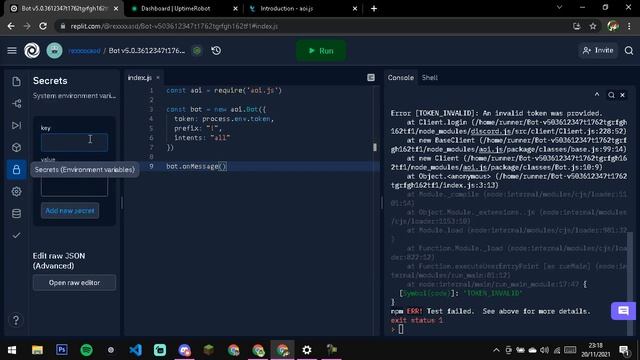The width and height of the screenshot is (640, 360).
Task: Click the token: process.env.token line
Action: tap(224, 119)
